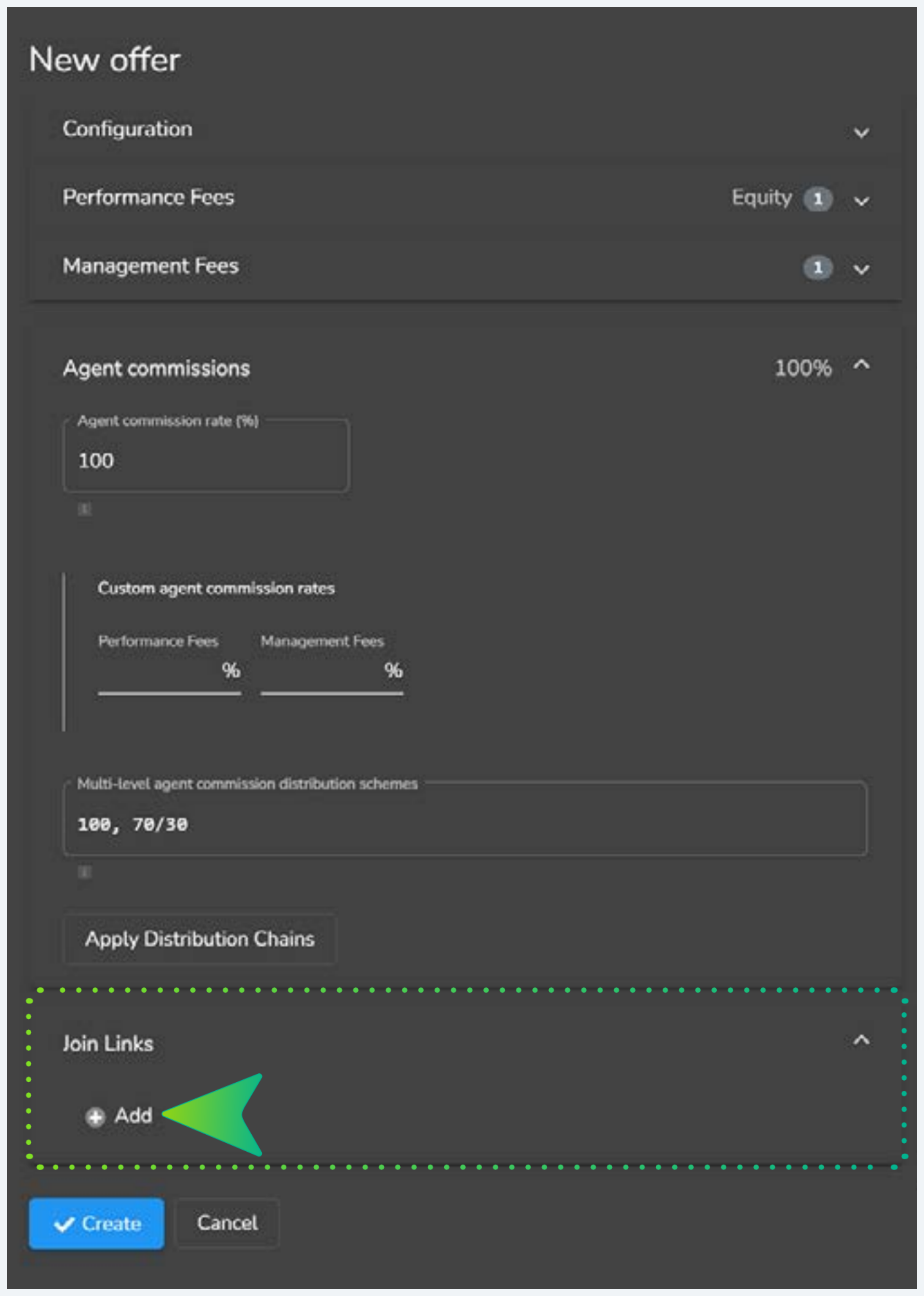
Task: Focus the custom Performance Fees percent field
Action: coord(169,672)
